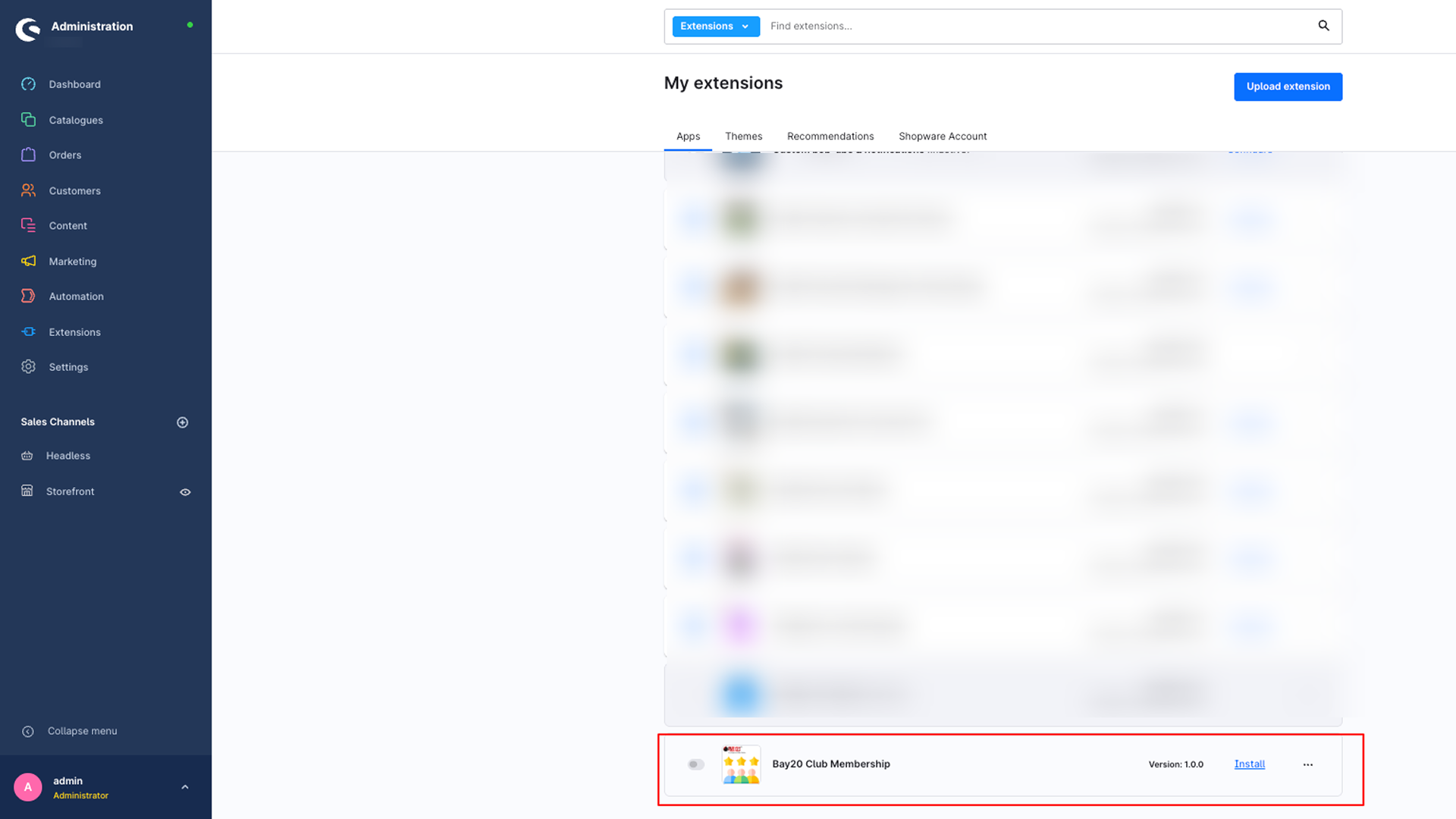Click the Orders bag icon

pos(28,155)
